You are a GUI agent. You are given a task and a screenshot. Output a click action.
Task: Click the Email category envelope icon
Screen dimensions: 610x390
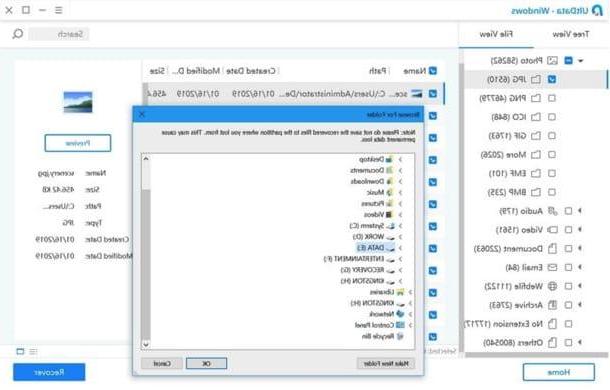tap(552, 267)
